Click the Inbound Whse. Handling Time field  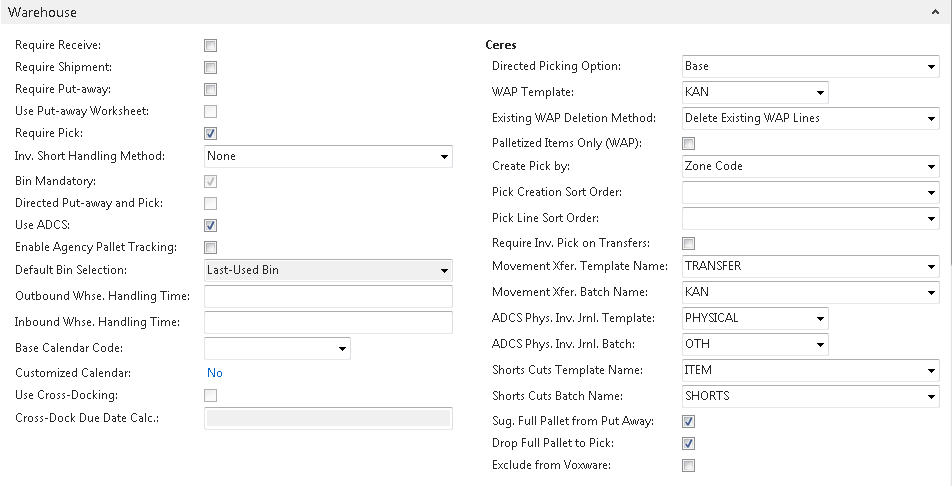[x=328, y=322]
